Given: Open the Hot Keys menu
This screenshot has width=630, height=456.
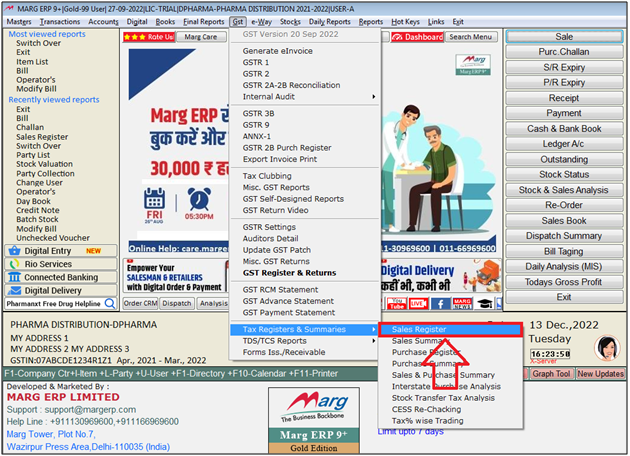Looking at the screenshot, I should pyautogui.click(x=405, y=22).
